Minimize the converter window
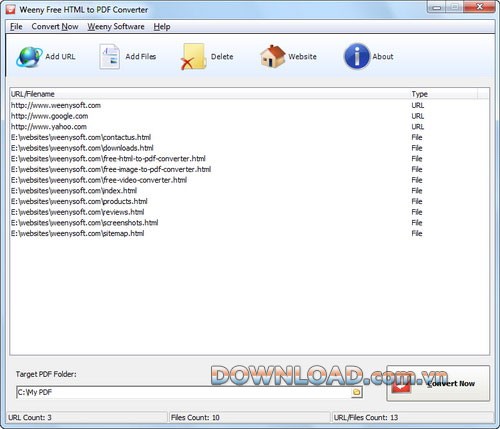 tap(437, 7)
